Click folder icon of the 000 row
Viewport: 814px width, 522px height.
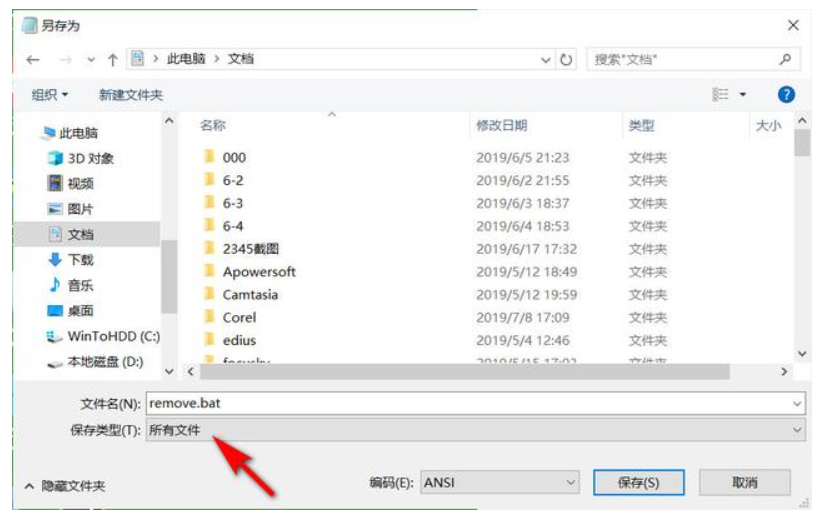pos(209,156)
